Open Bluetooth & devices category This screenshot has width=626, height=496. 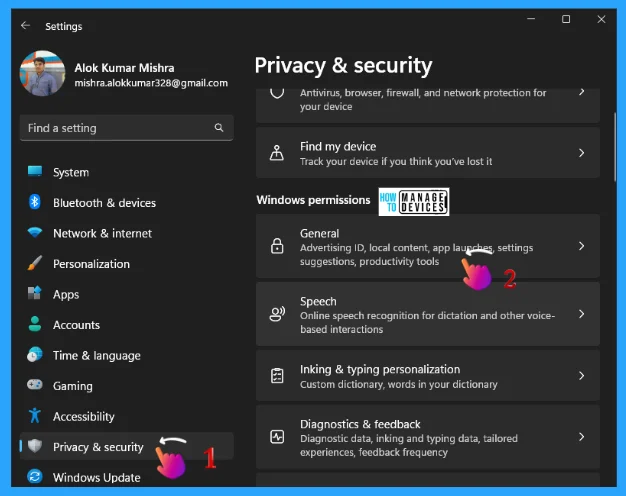coord(105,203)
